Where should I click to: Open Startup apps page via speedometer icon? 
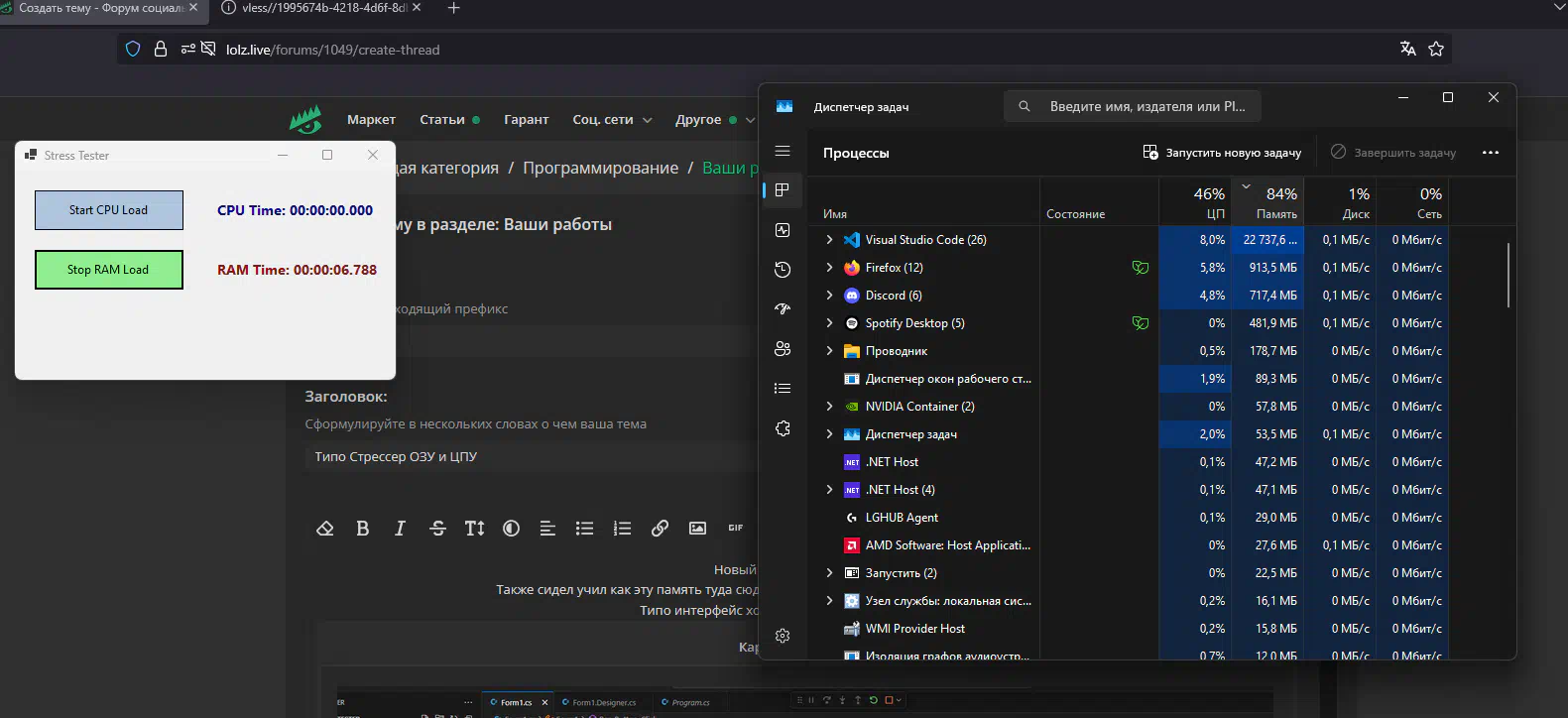click(x=783, y=309)
